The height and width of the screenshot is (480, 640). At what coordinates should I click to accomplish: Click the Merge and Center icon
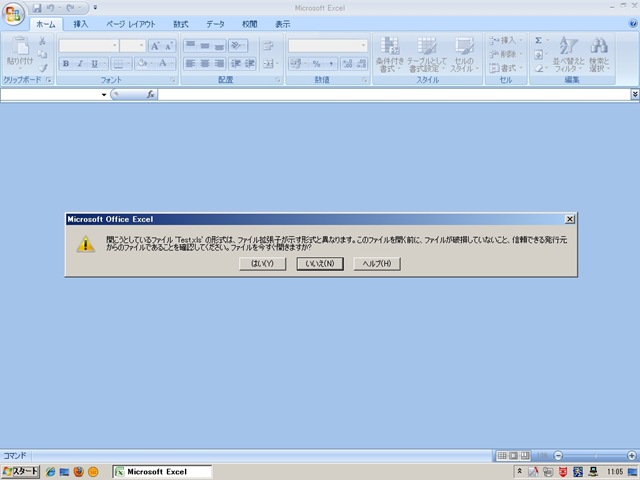[x=270, y=64]
